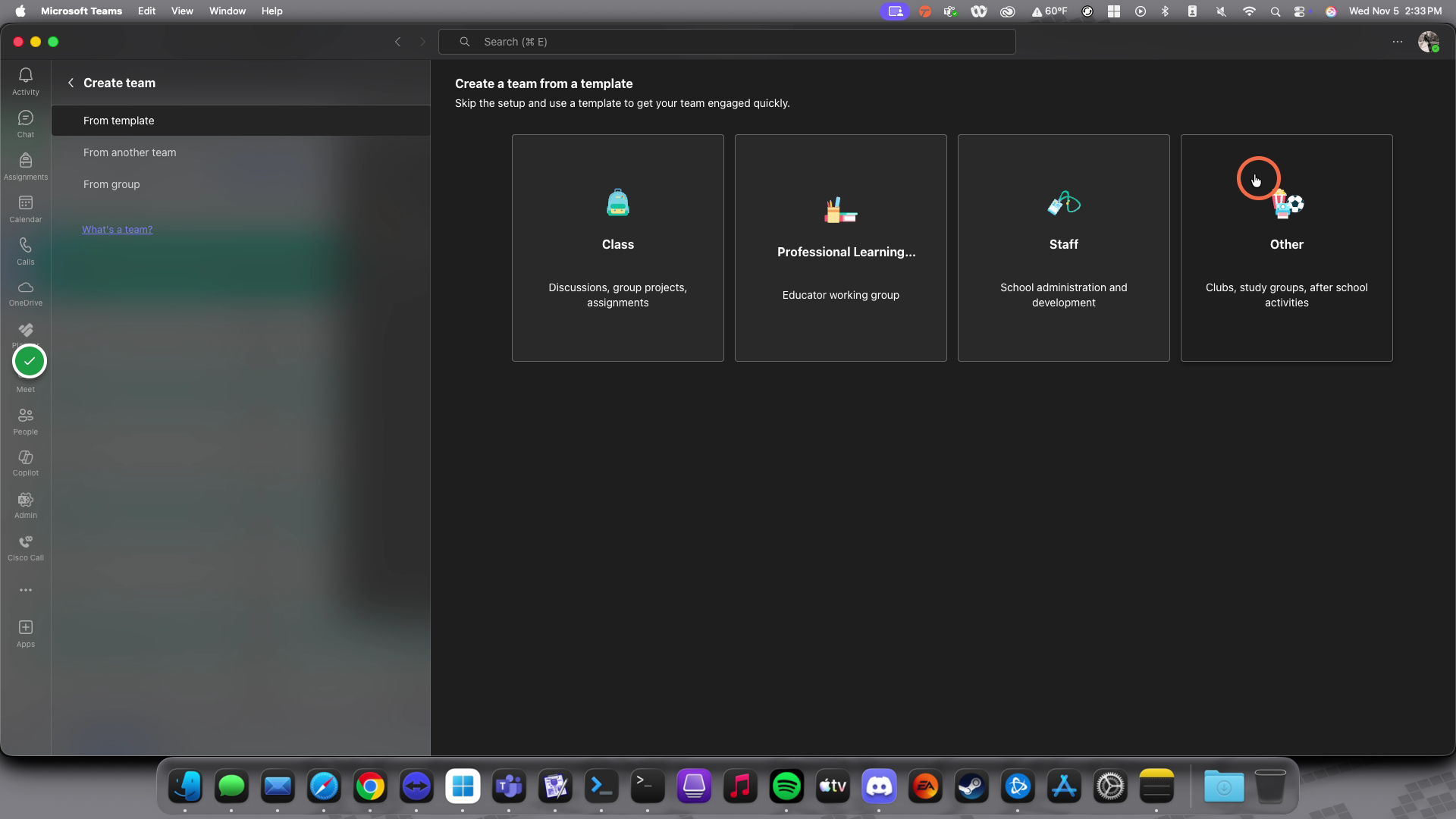Screen dimensions: 1456x819
Task: Open the Activity feed in sidebar
Action: tap(26, 81)
